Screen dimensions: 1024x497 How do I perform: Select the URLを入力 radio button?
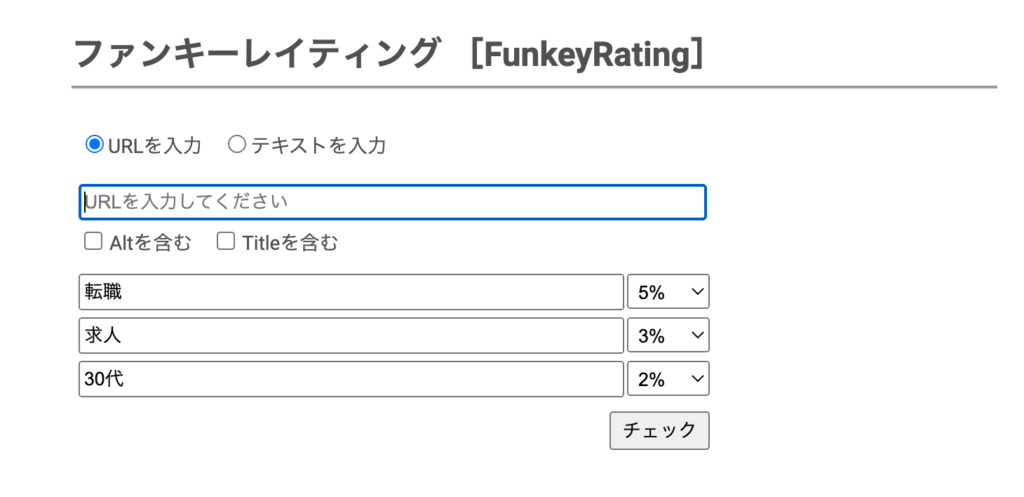tap(95, 145)
